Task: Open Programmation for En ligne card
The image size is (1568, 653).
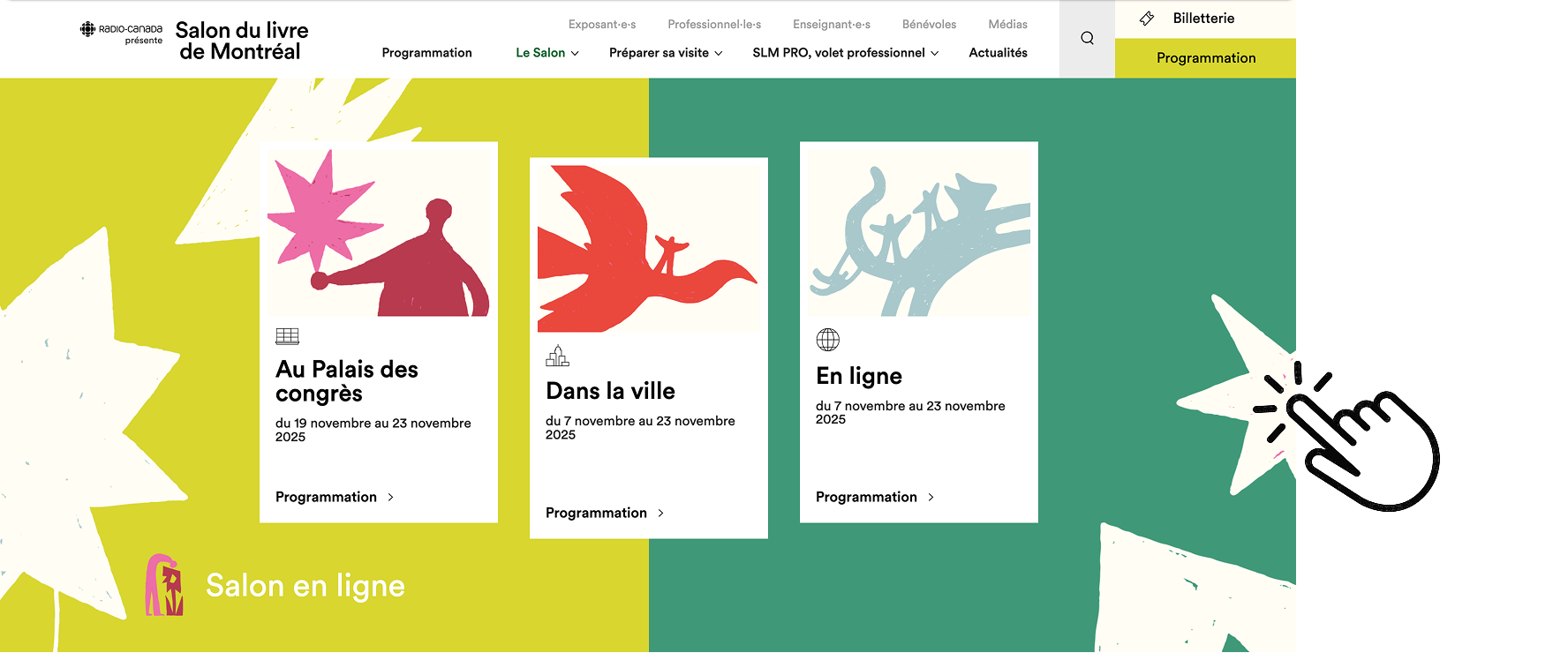Action: coord(866,498)
